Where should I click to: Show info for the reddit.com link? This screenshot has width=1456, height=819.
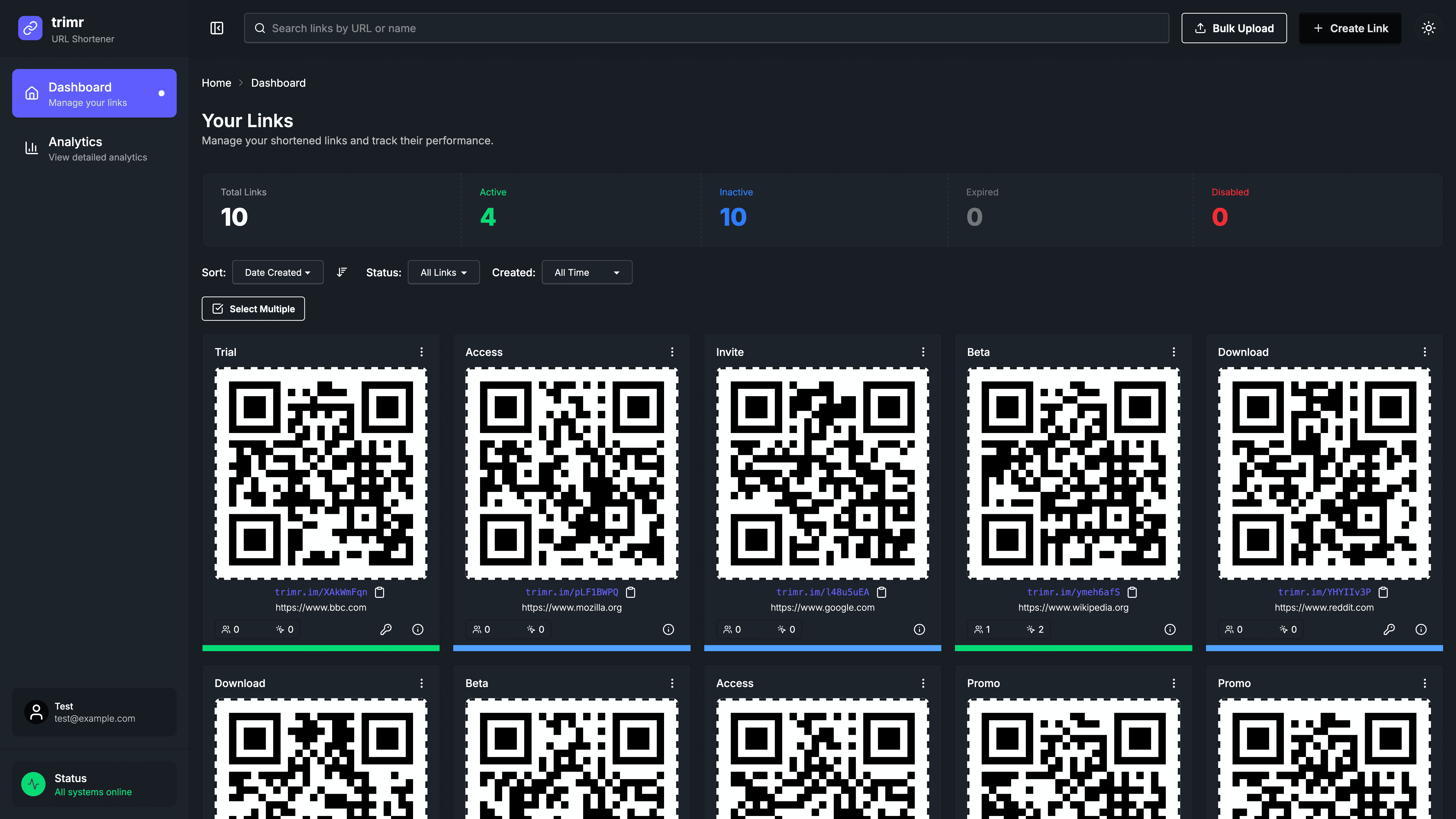[1421, 630]
